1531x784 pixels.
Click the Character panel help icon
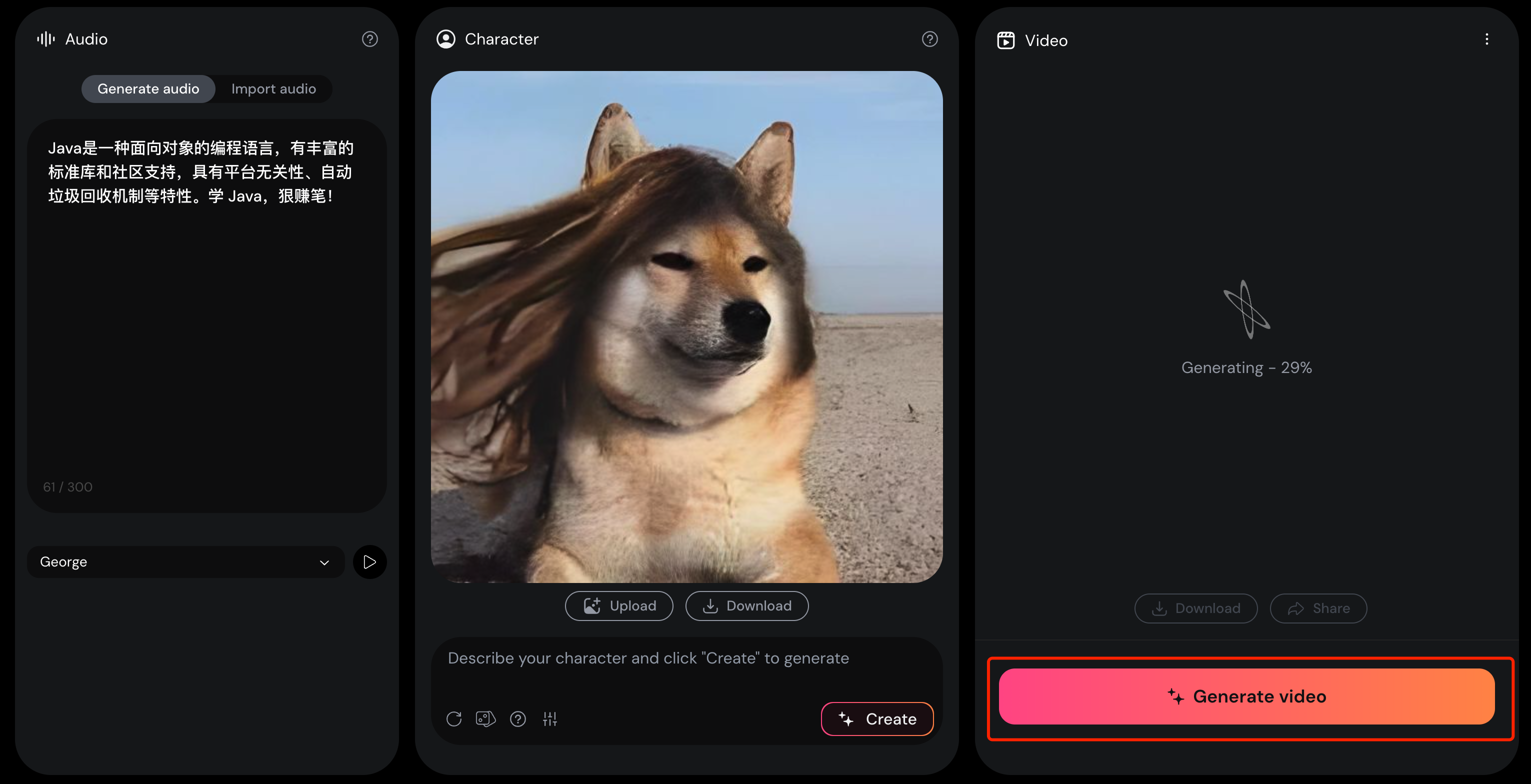pos(929,39)
